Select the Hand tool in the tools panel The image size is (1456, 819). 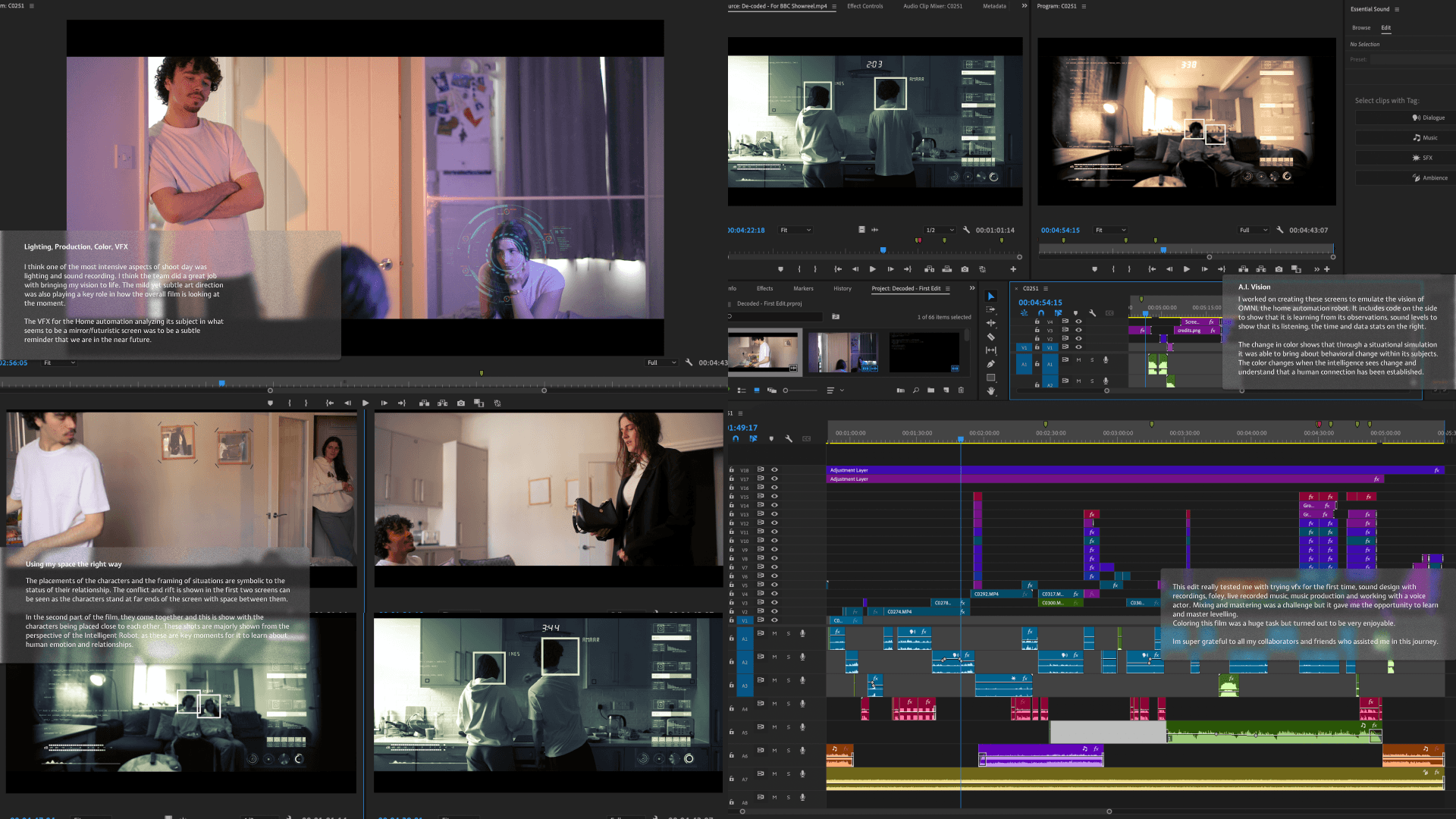point(990,391)
